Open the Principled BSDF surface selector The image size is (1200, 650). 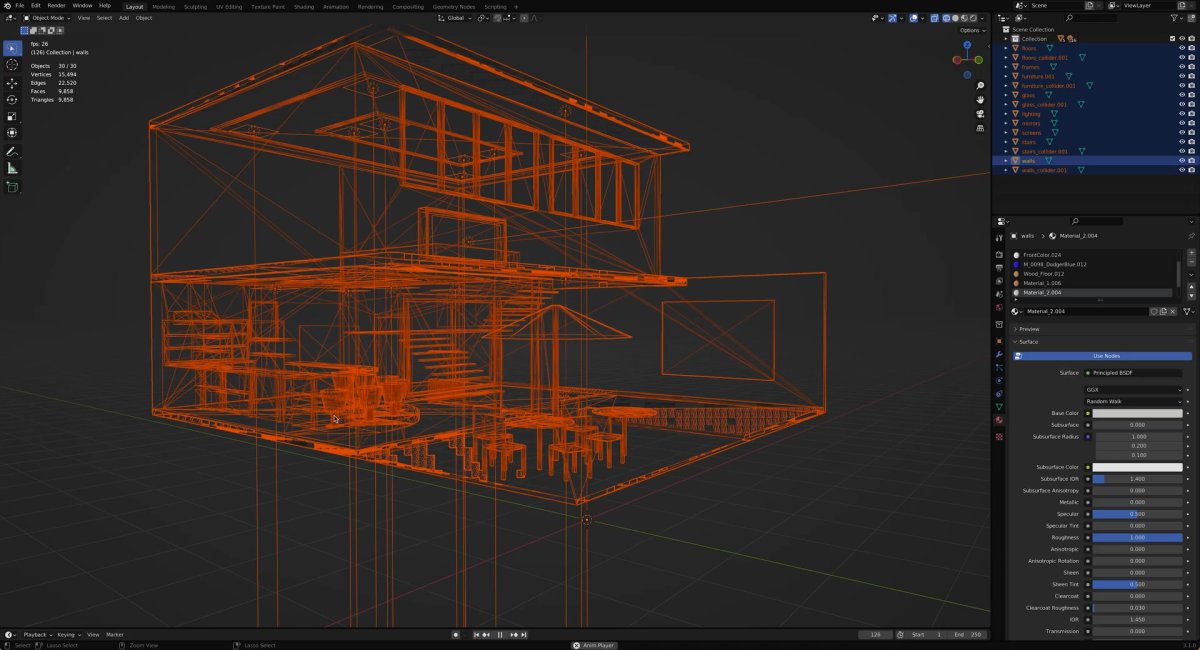(x=1135, y=372)
